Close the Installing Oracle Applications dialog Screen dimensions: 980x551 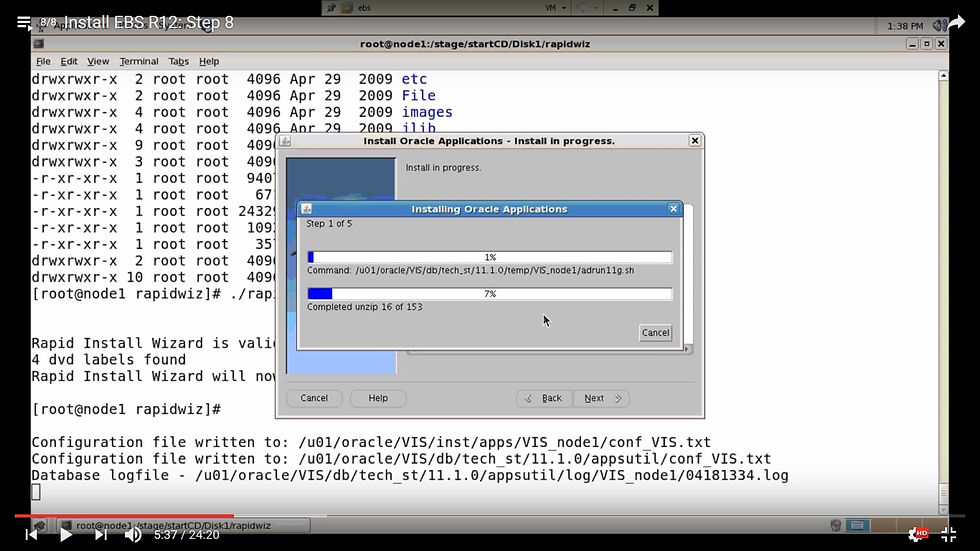(673, 209)
